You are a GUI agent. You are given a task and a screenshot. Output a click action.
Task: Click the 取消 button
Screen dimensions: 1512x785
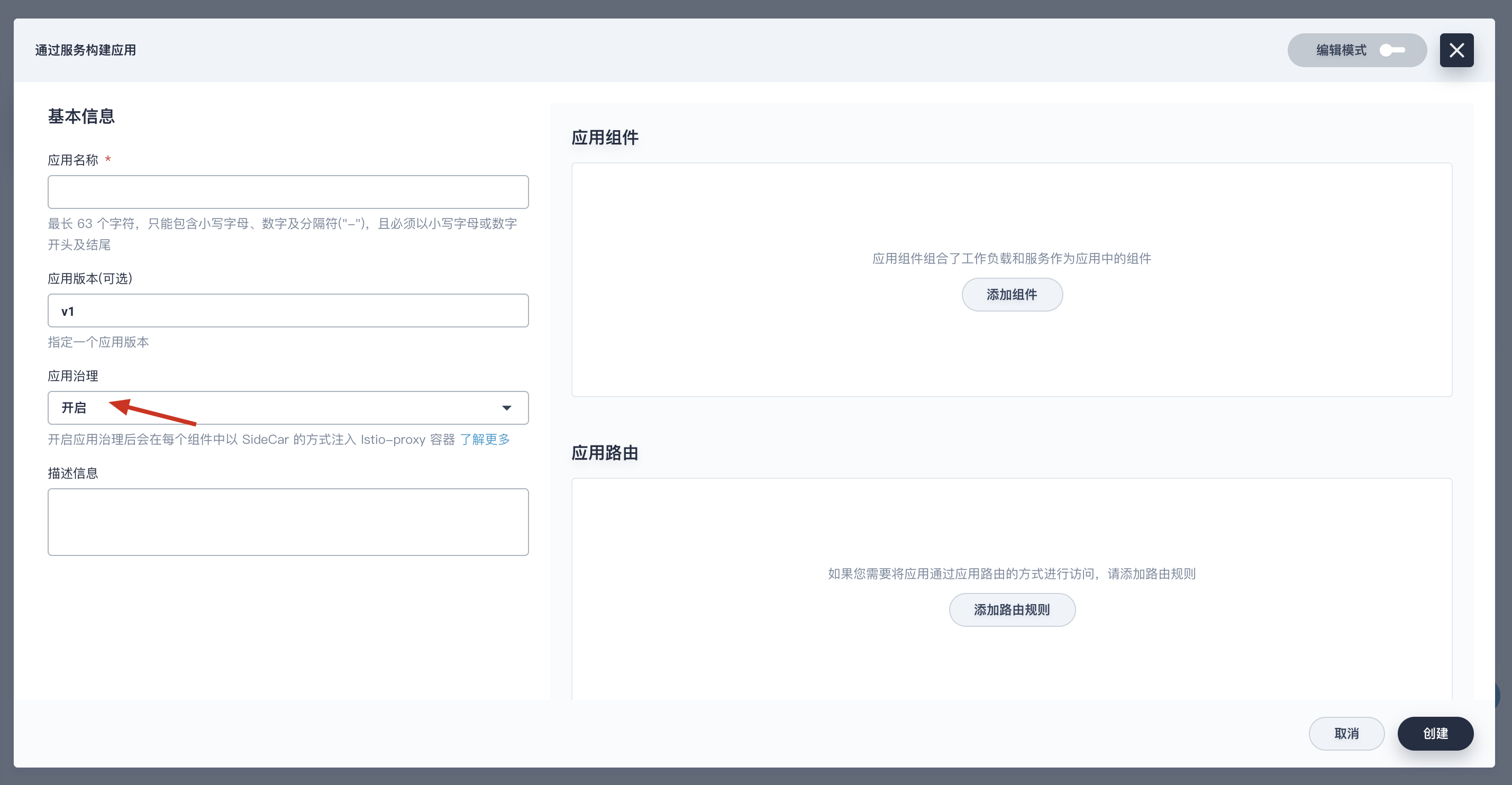[x=1346, y=733]
